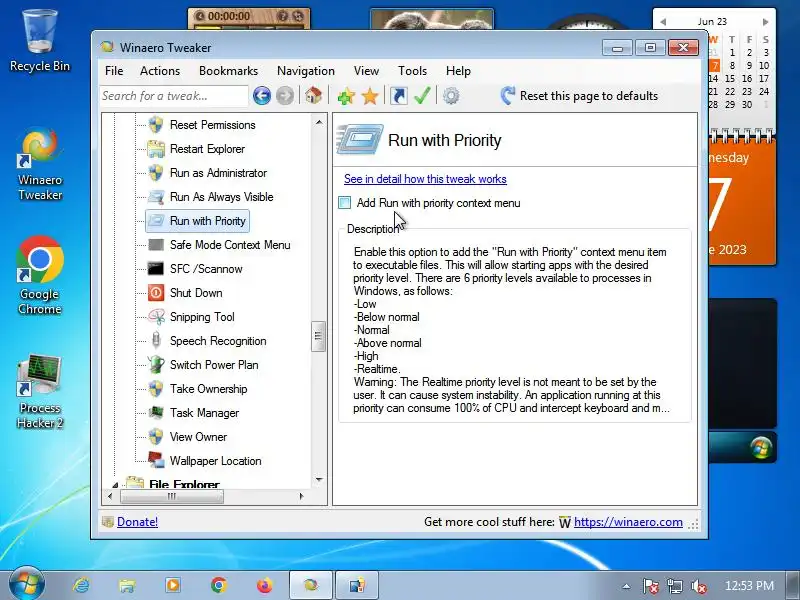
Task: Open the Help menu
Action: 458,71
